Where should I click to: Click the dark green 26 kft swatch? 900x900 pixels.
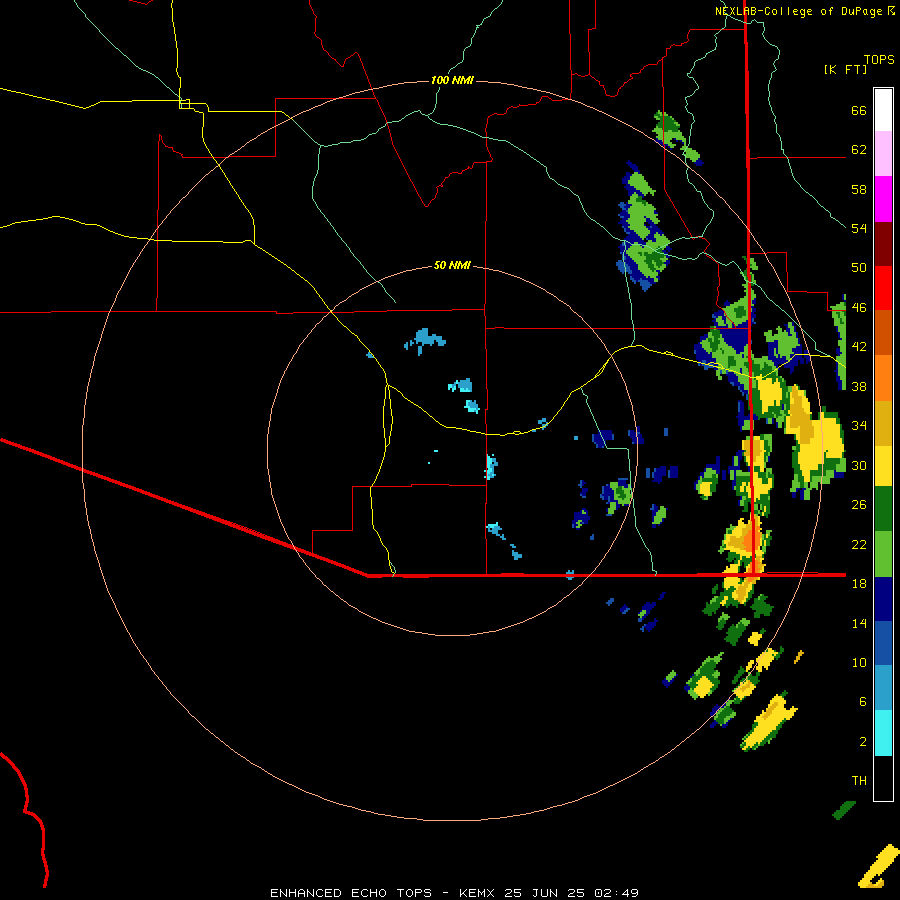[883, 509]
